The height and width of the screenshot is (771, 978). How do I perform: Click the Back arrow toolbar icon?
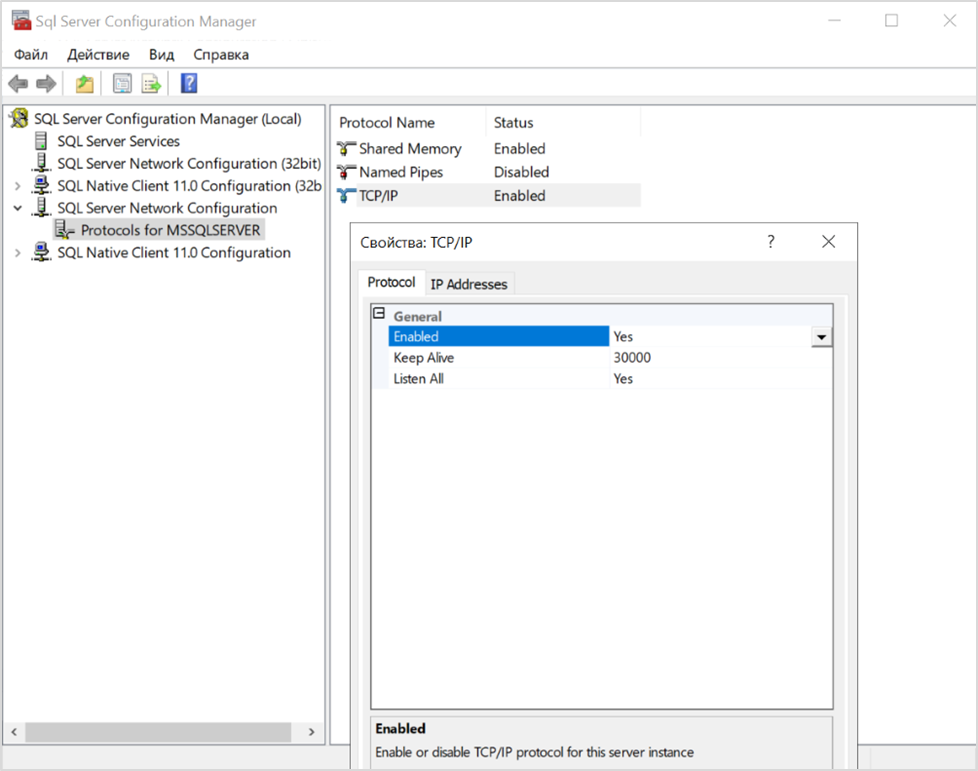(x=18, y=83)
